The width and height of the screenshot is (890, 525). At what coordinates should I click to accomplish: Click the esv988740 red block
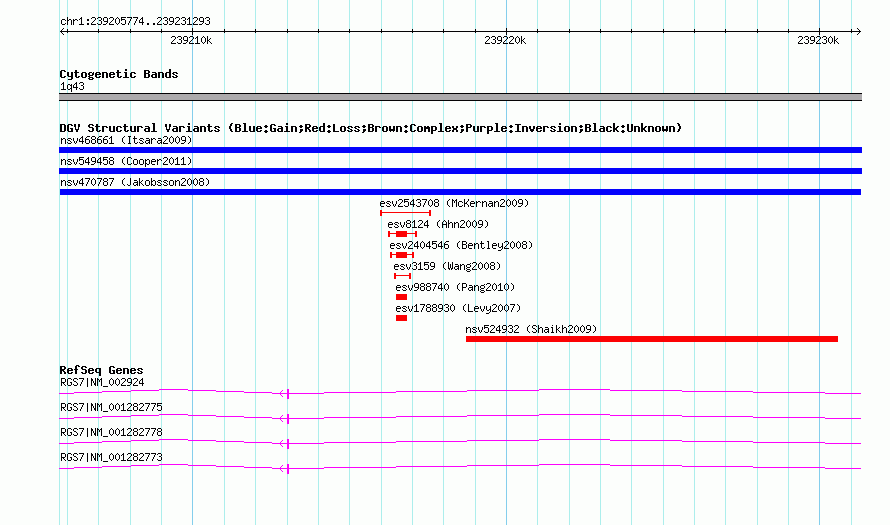401,297
